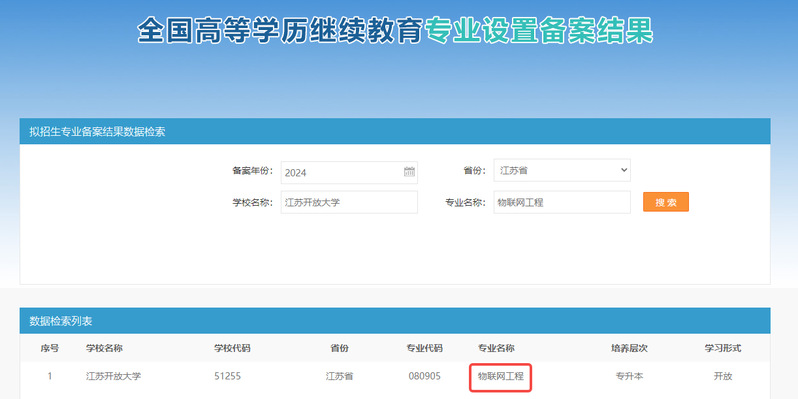
Task: Click highlighted 物联网工程 cell in results
Action: coord(501,377)
